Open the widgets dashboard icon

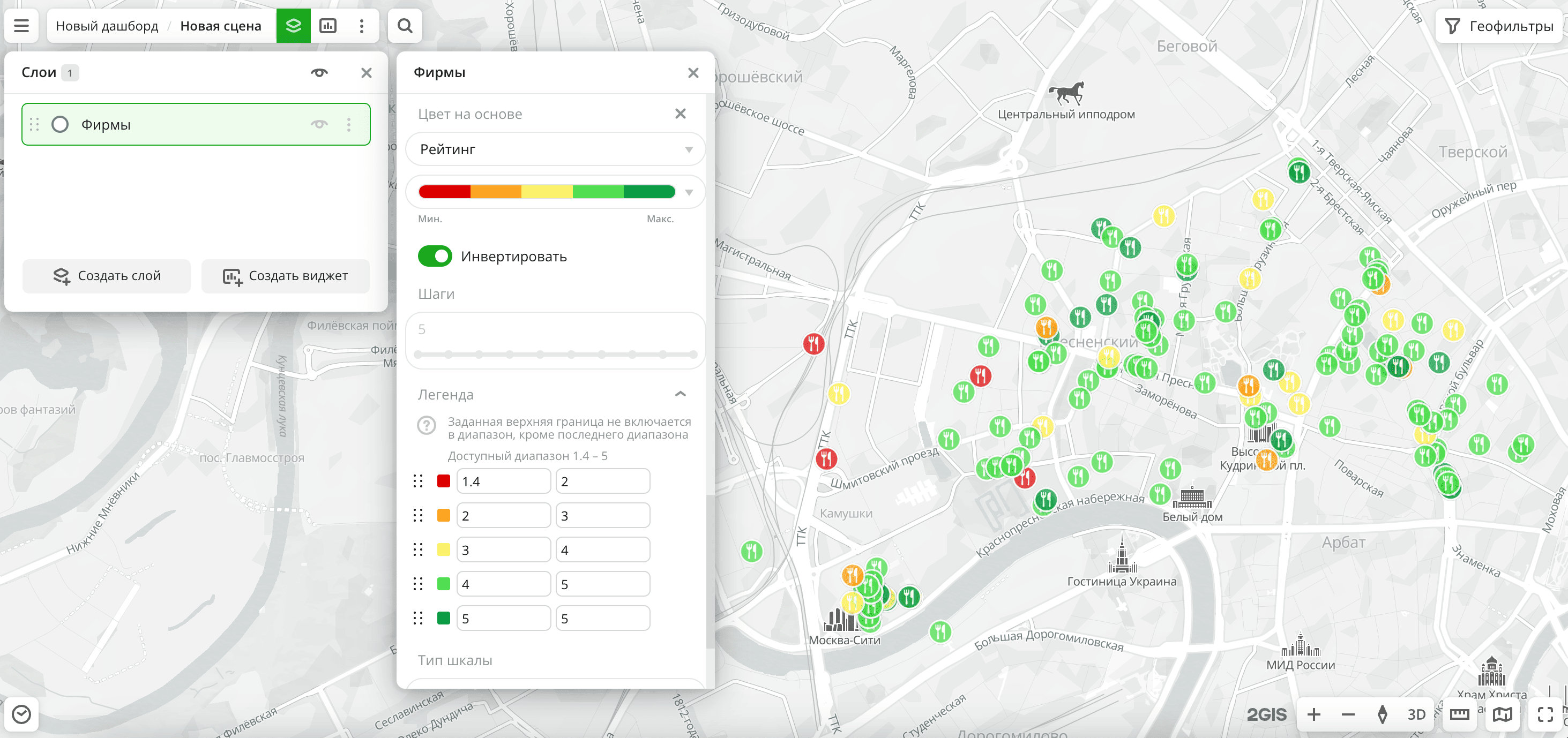tap(328, 26)
